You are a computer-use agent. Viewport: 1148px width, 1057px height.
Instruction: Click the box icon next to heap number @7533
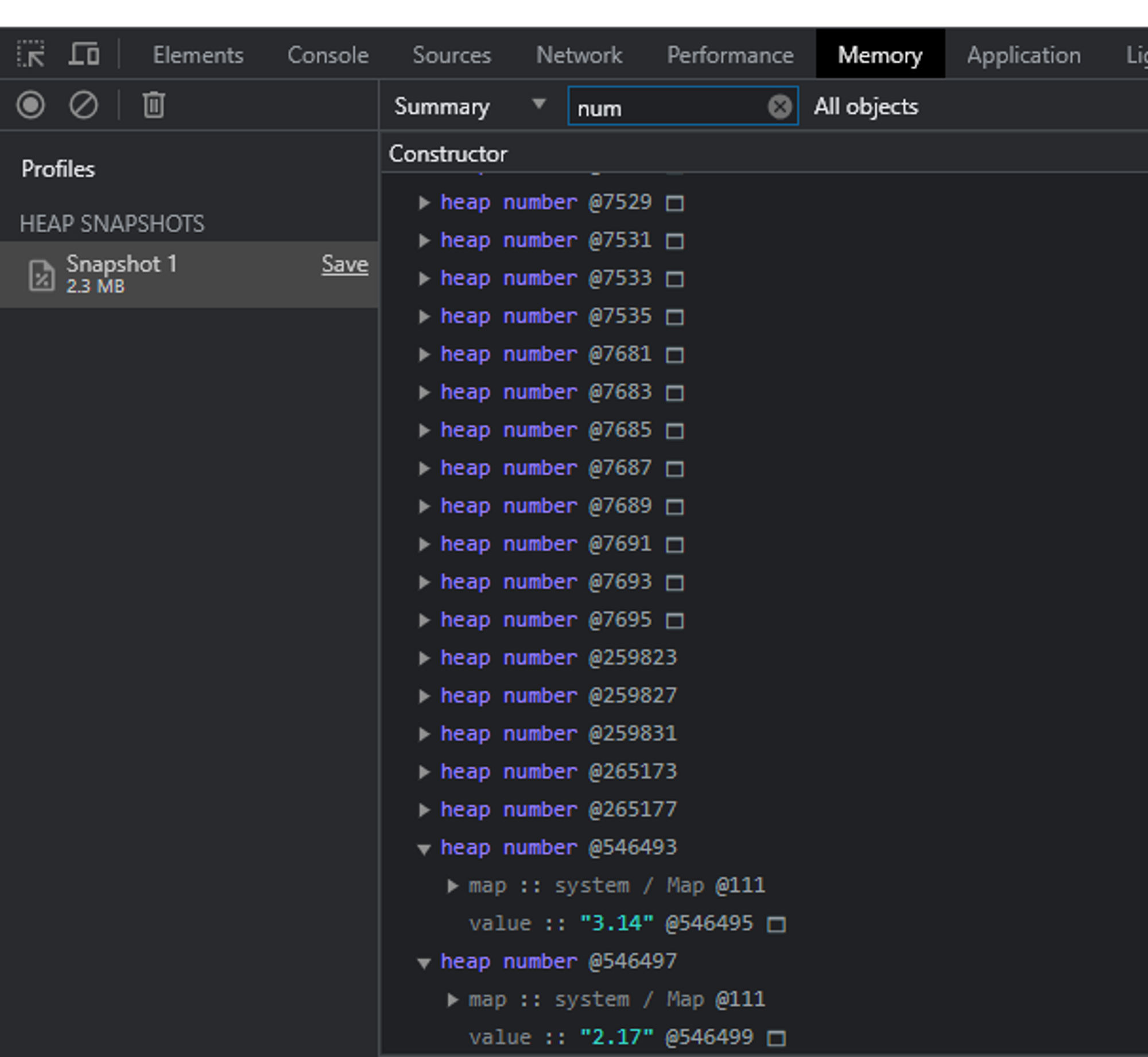click(x=674, y=279)
